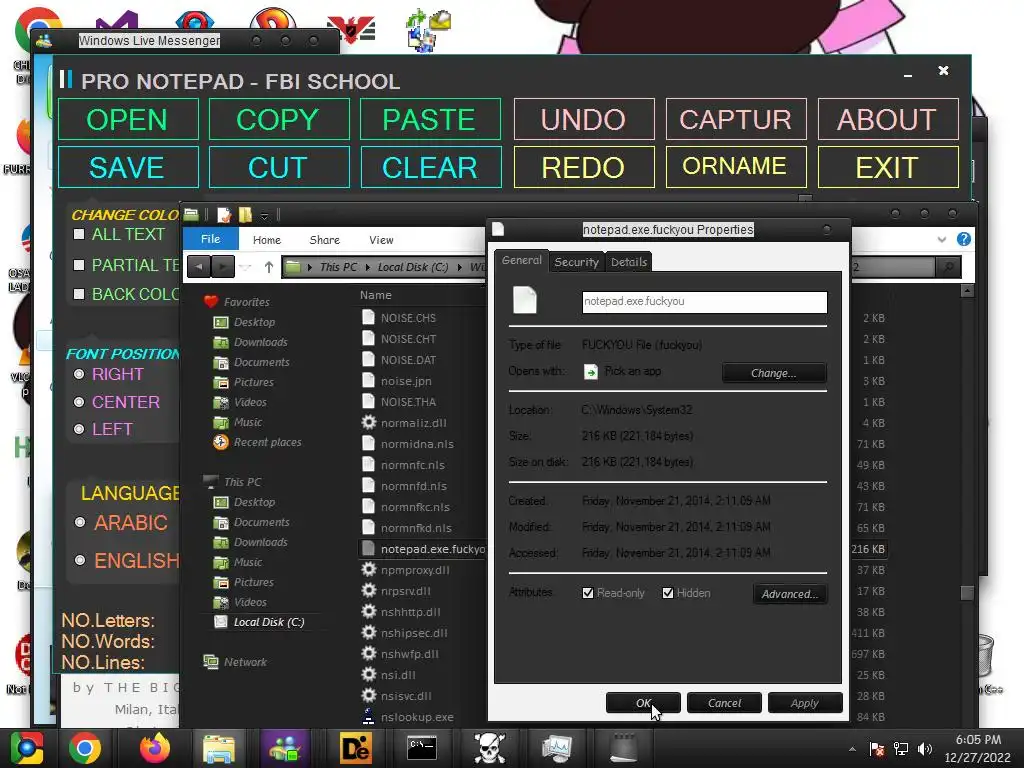Open quick access toolbar dropdown arrow
Viewport: 1024px width, 768px height.
[x=264, y=216]
